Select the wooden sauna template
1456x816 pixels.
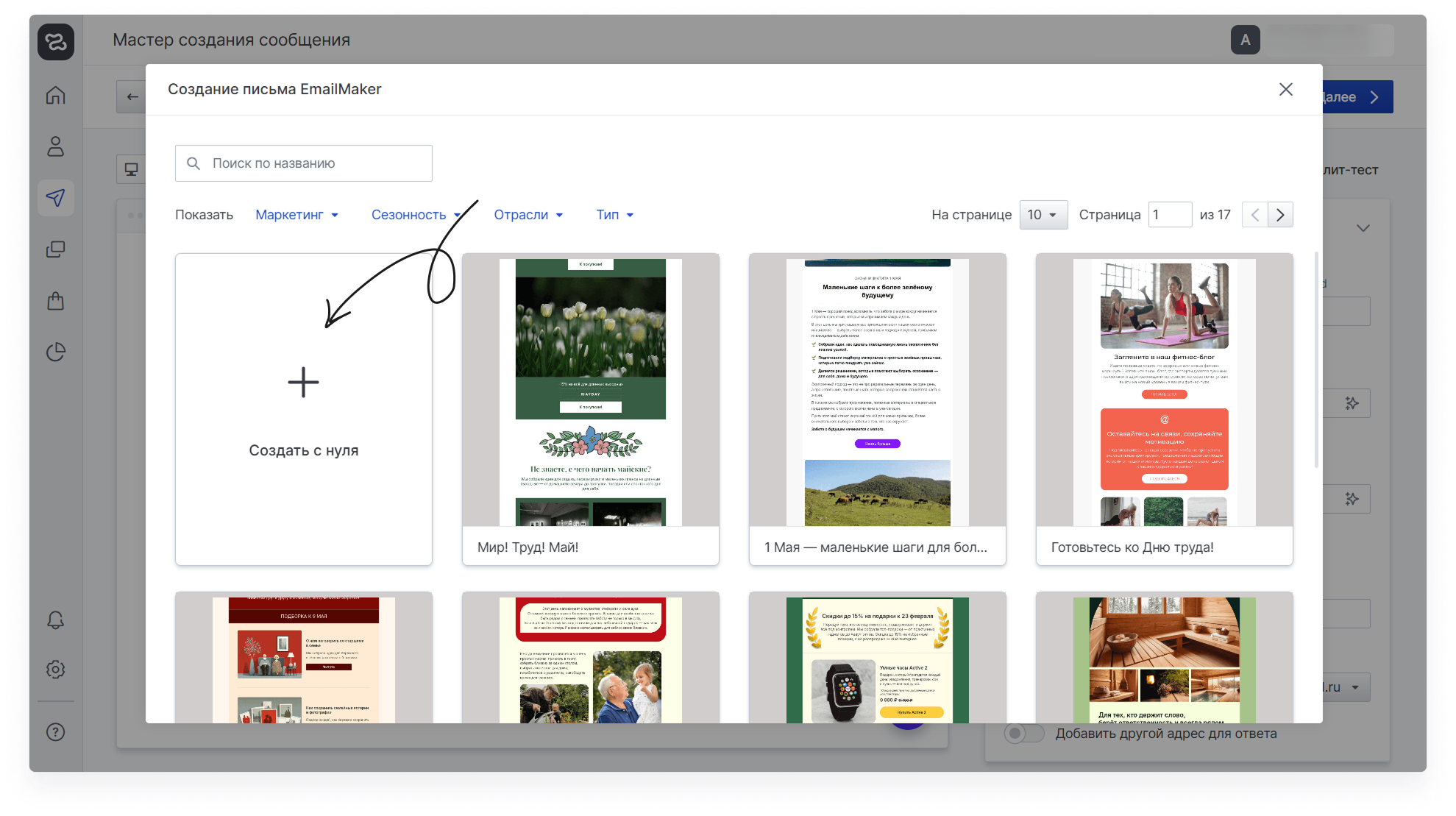click(x=1164, y=657)
